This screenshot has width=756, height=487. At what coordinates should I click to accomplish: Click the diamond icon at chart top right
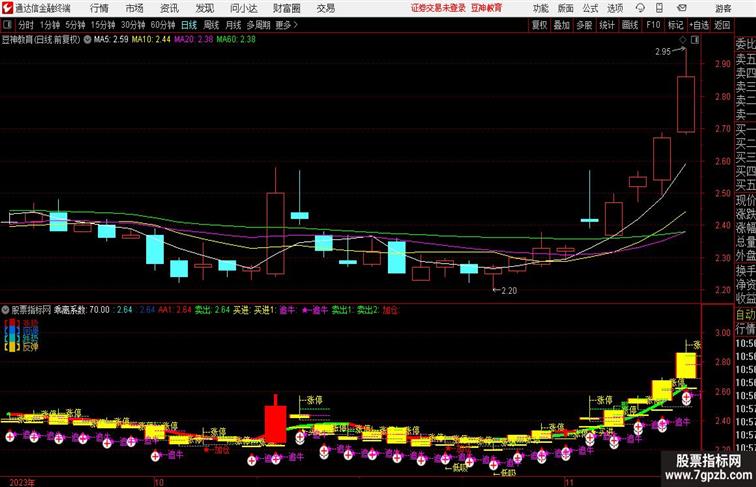click(x=683, y=40)
